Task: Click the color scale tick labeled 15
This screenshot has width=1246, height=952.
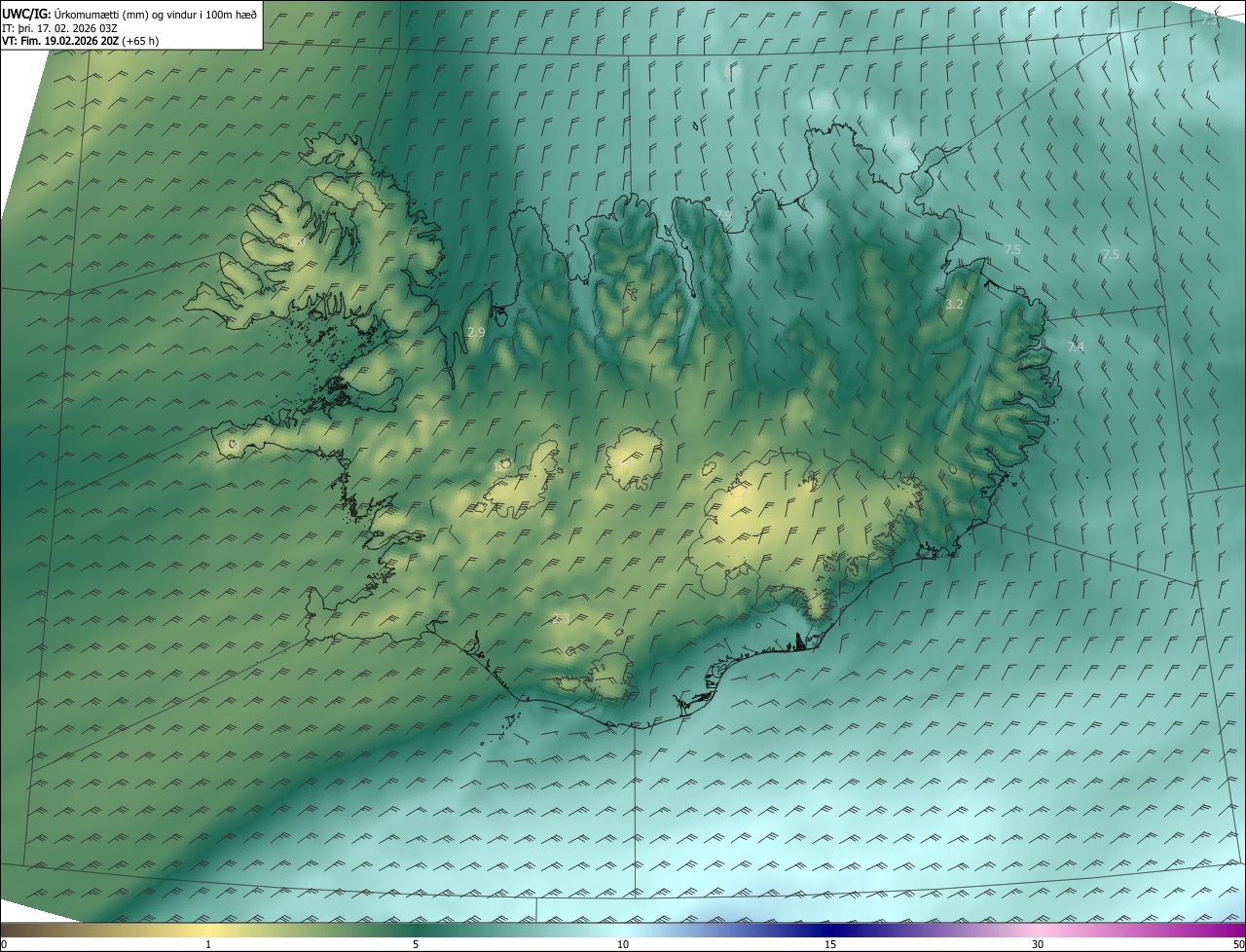Action: pos(830,944)
